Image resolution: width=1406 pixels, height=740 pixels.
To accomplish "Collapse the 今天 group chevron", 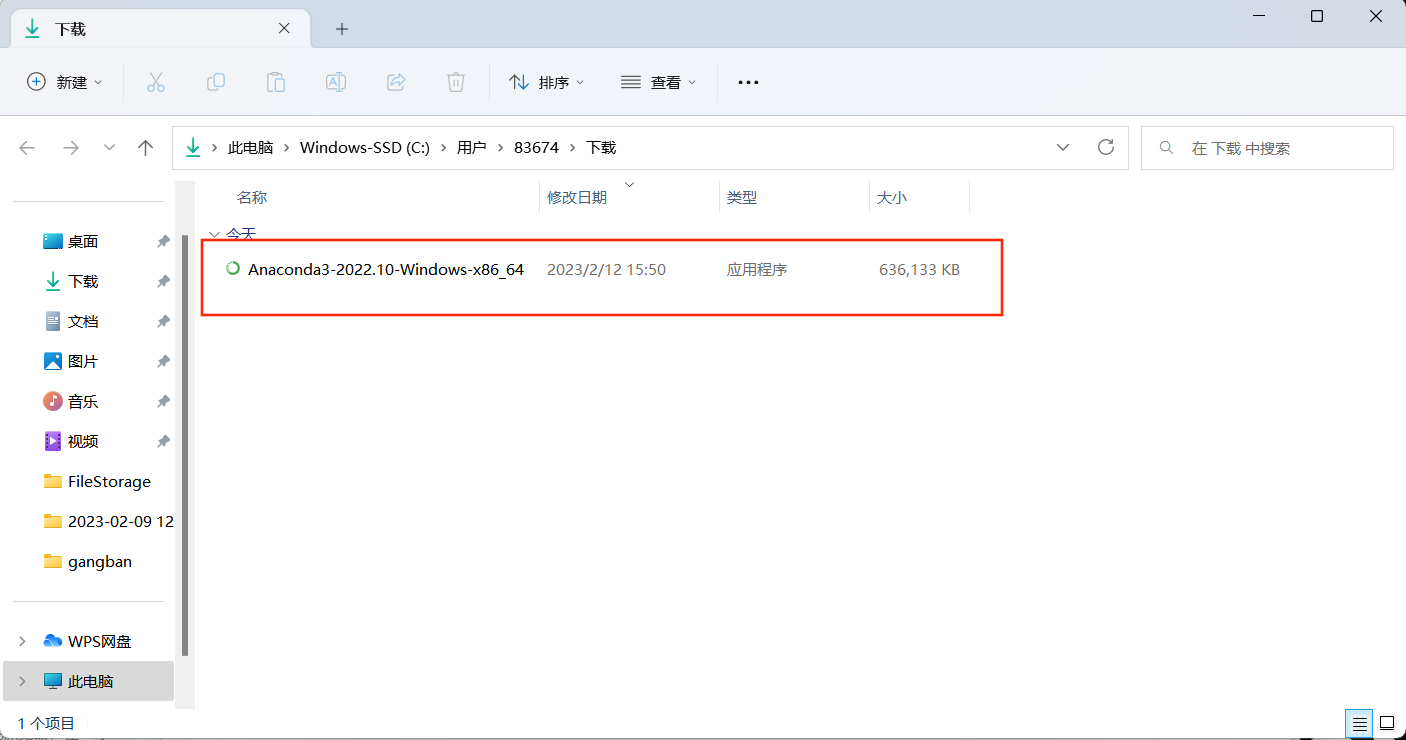I will coord(213,234).
